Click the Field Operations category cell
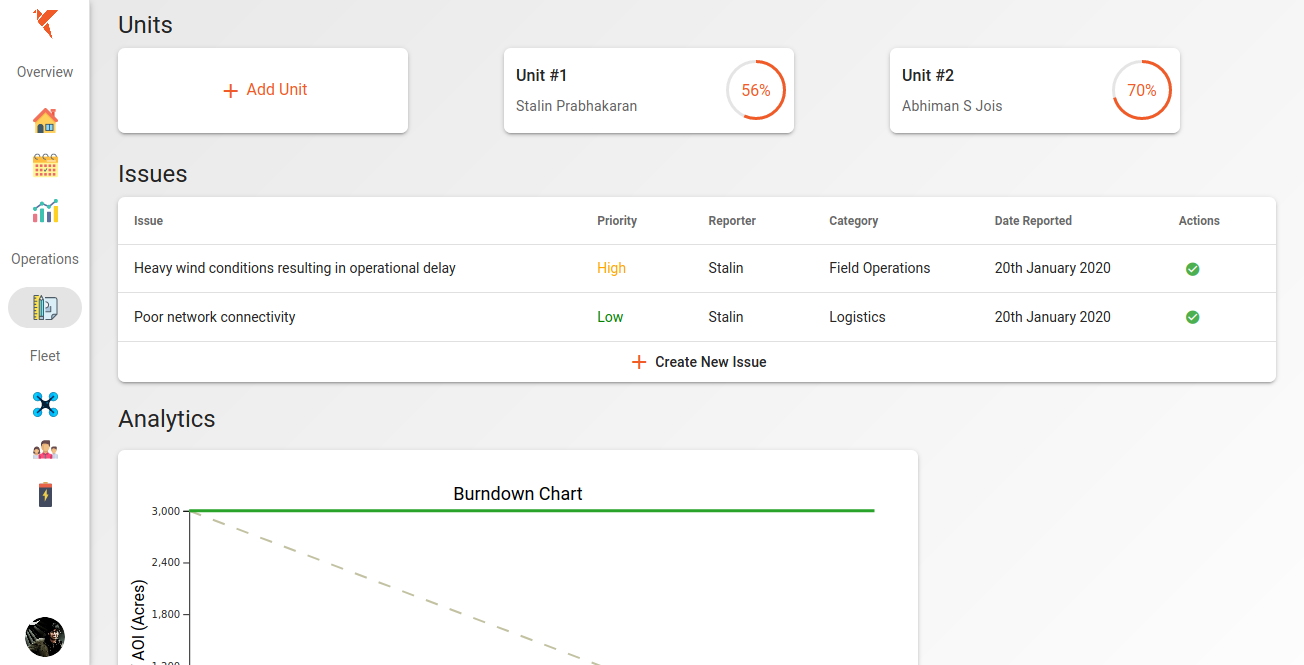Image resolution: width=1304 pixels, height=665 pixels. point(880,268)
